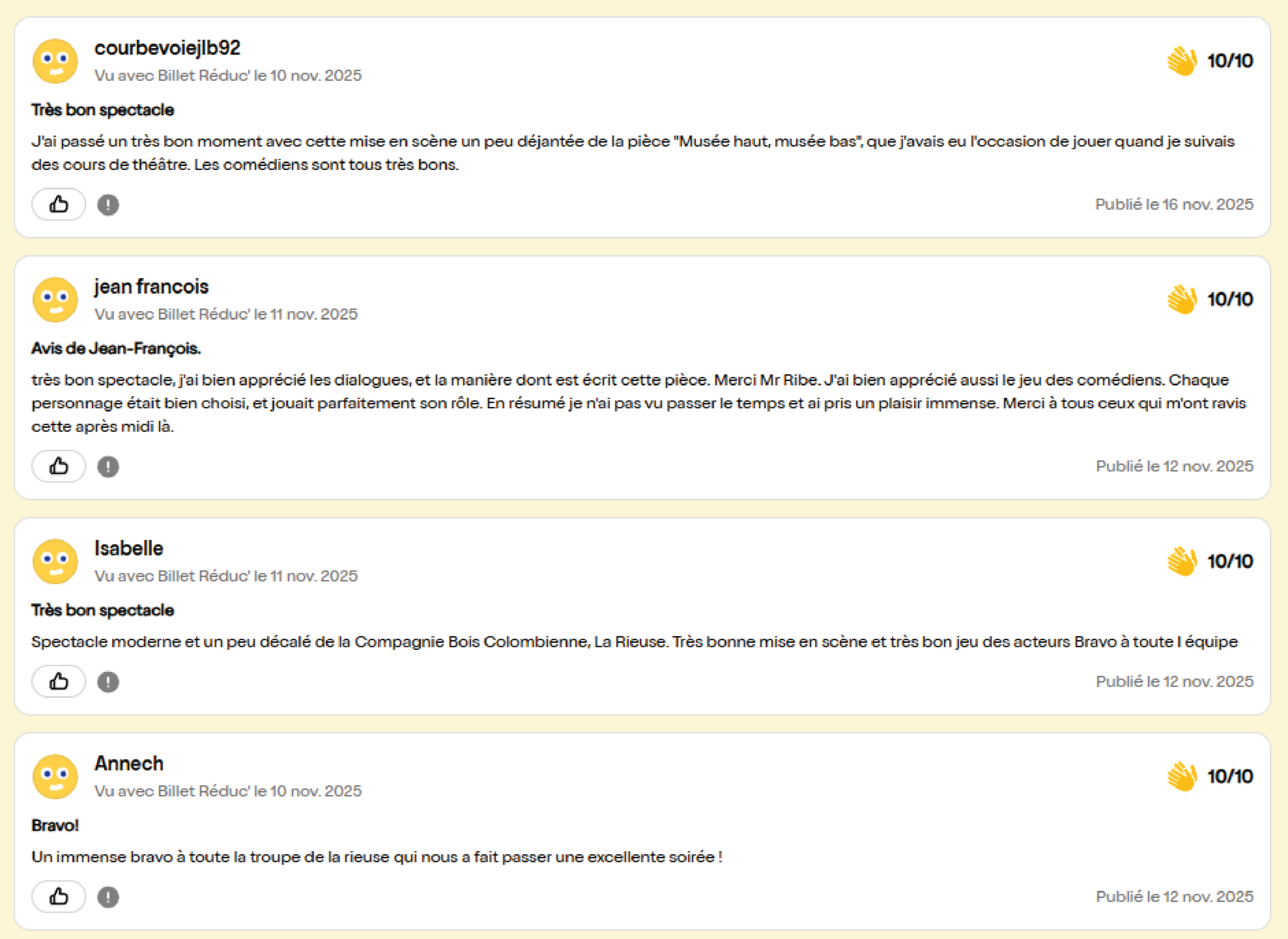Open the Annech username
The image size is (1288, 939).
tap(128, 763)
